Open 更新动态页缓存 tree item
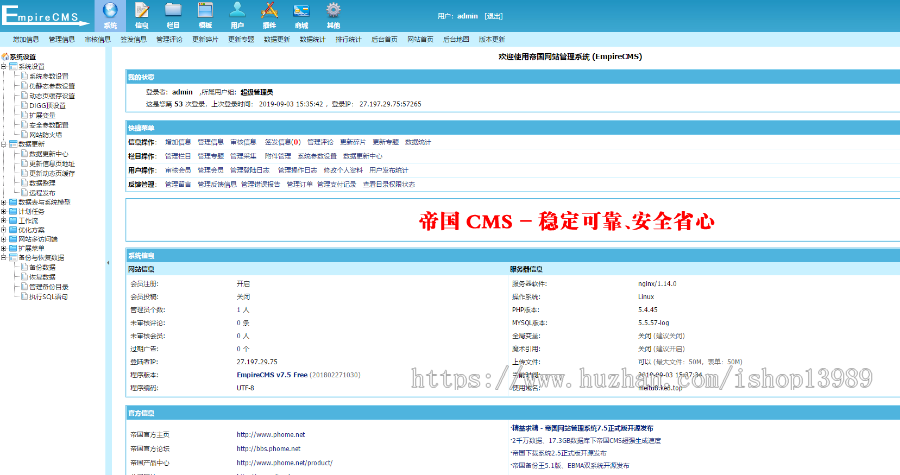The width and height of the screenshot is (900, 475). pos(52,173)
